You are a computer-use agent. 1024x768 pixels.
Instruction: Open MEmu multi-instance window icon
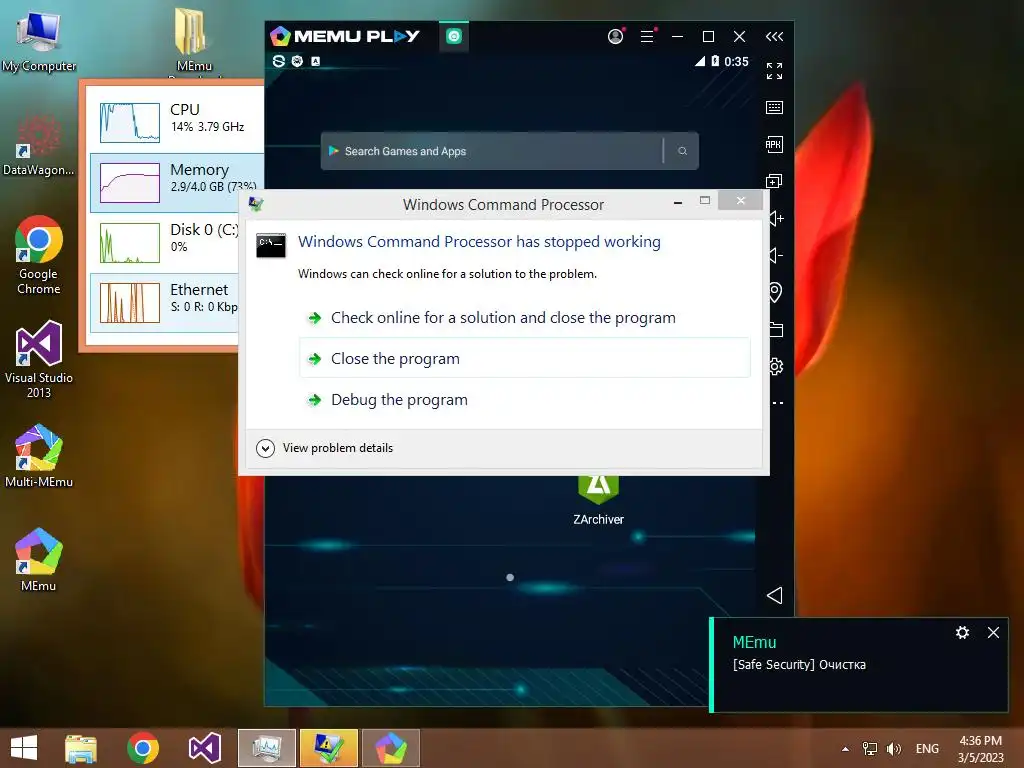pos(775,181)
